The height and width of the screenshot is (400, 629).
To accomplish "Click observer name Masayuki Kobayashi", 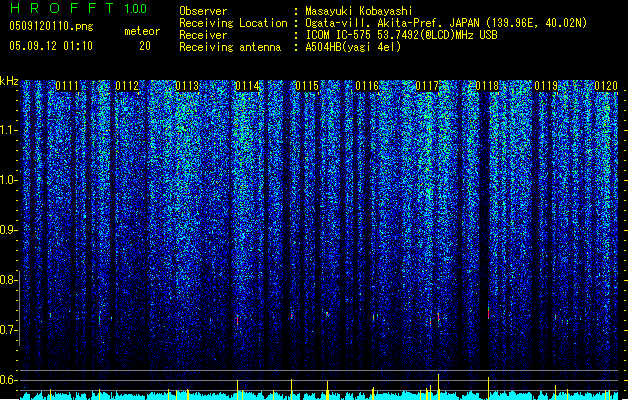I will tap(359, 11).
